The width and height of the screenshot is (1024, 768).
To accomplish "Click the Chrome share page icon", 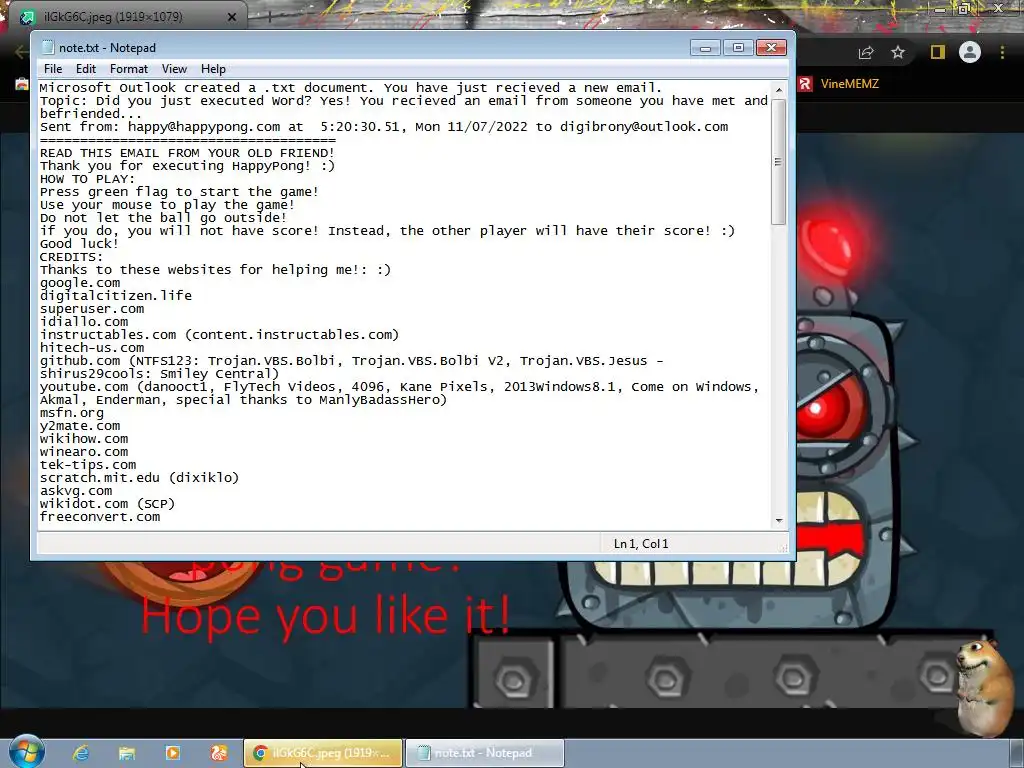I will 866,52.
